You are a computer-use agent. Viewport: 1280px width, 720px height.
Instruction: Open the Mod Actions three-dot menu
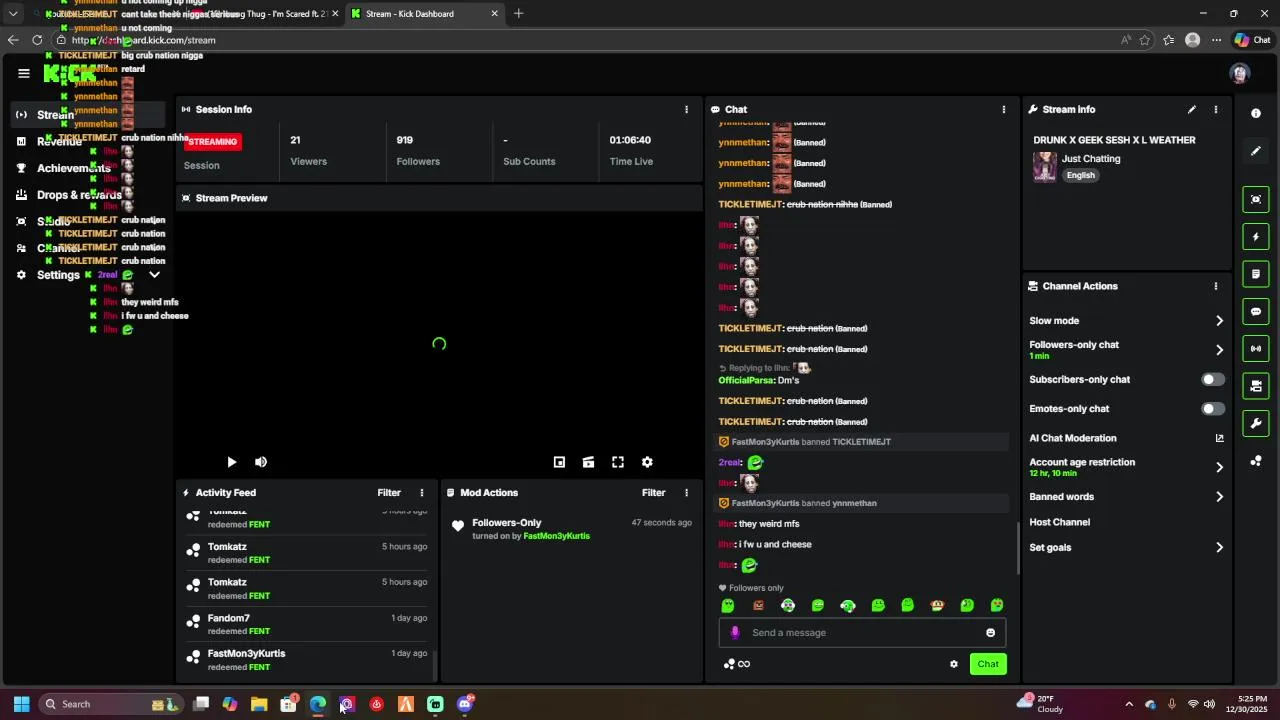click(x=686, y=493)
